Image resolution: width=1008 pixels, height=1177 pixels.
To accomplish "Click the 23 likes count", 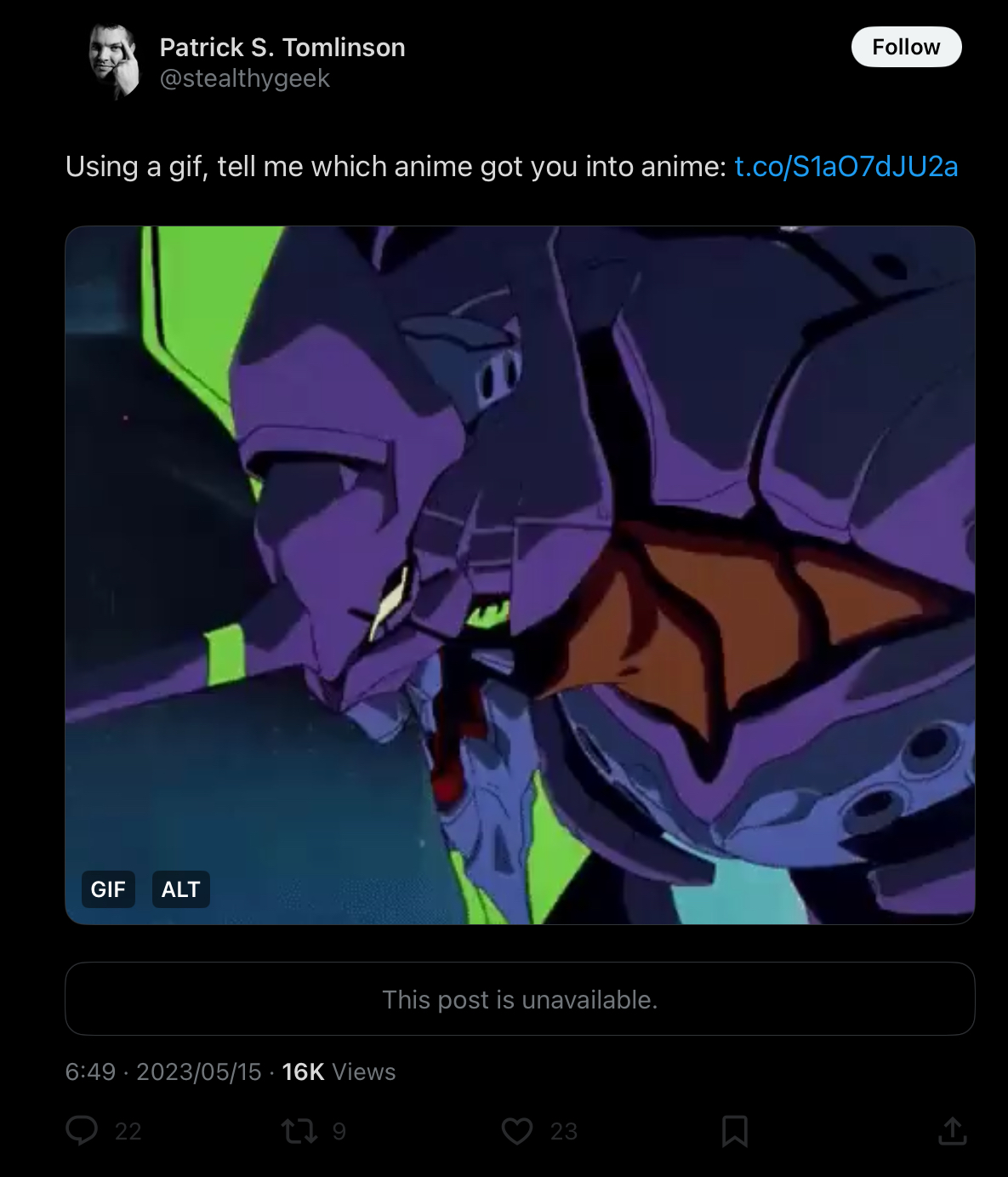I will [x=564, y=1131].
